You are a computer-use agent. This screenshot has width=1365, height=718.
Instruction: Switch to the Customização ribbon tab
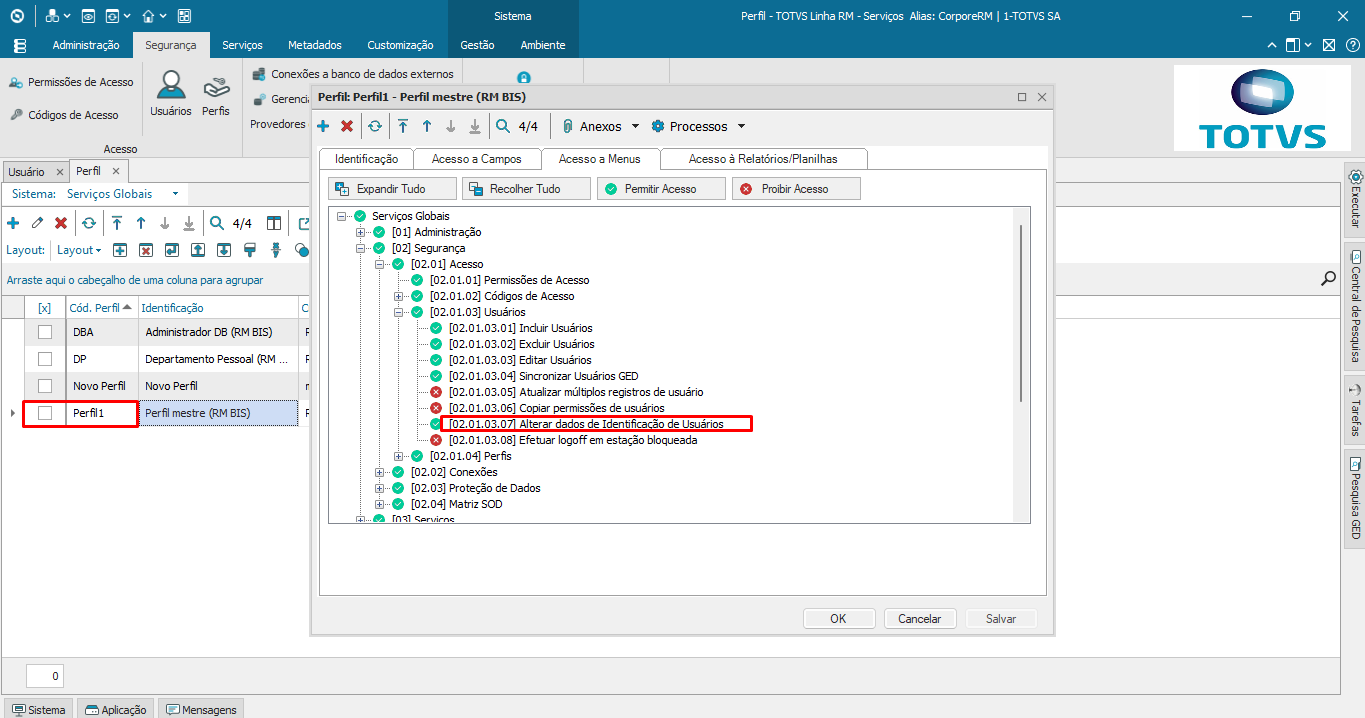point(400,45)
